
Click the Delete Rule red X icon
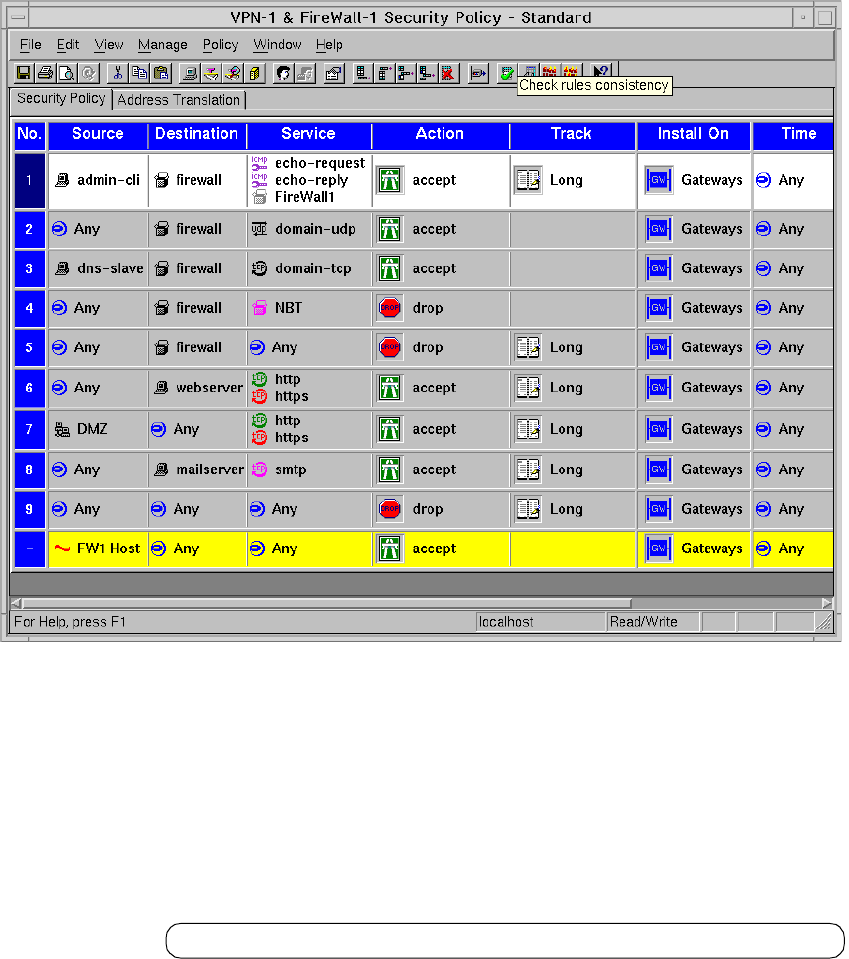point(448,73)
